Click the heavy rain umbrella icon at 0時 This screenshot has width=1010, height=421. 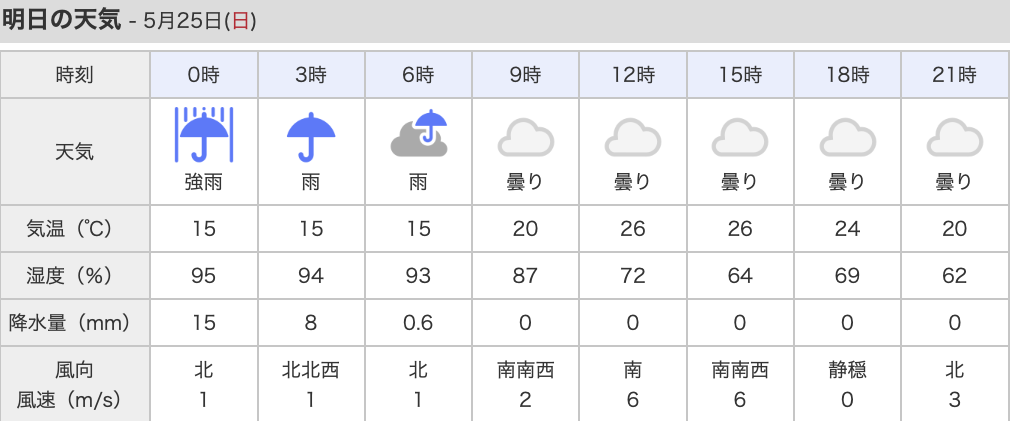[x=204, y=135]
